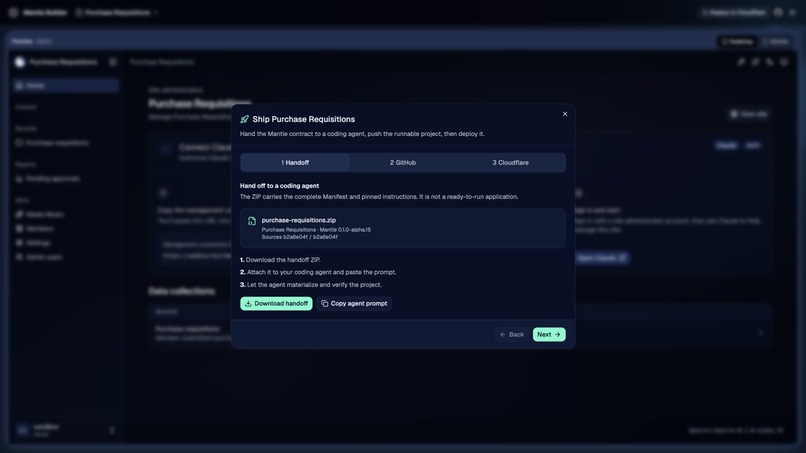Open the 2 GitHub step tab

(x=403, y=162)
